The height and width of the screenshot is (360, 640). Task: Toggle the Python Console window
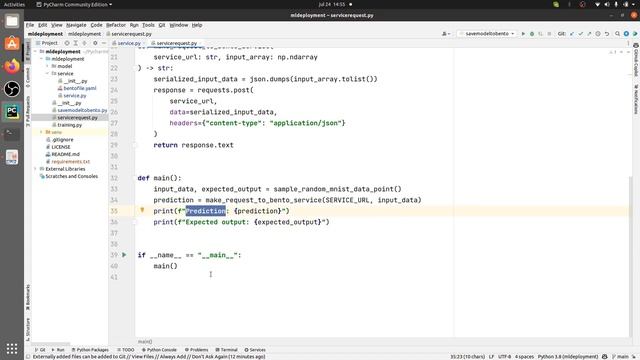[159, 350]
